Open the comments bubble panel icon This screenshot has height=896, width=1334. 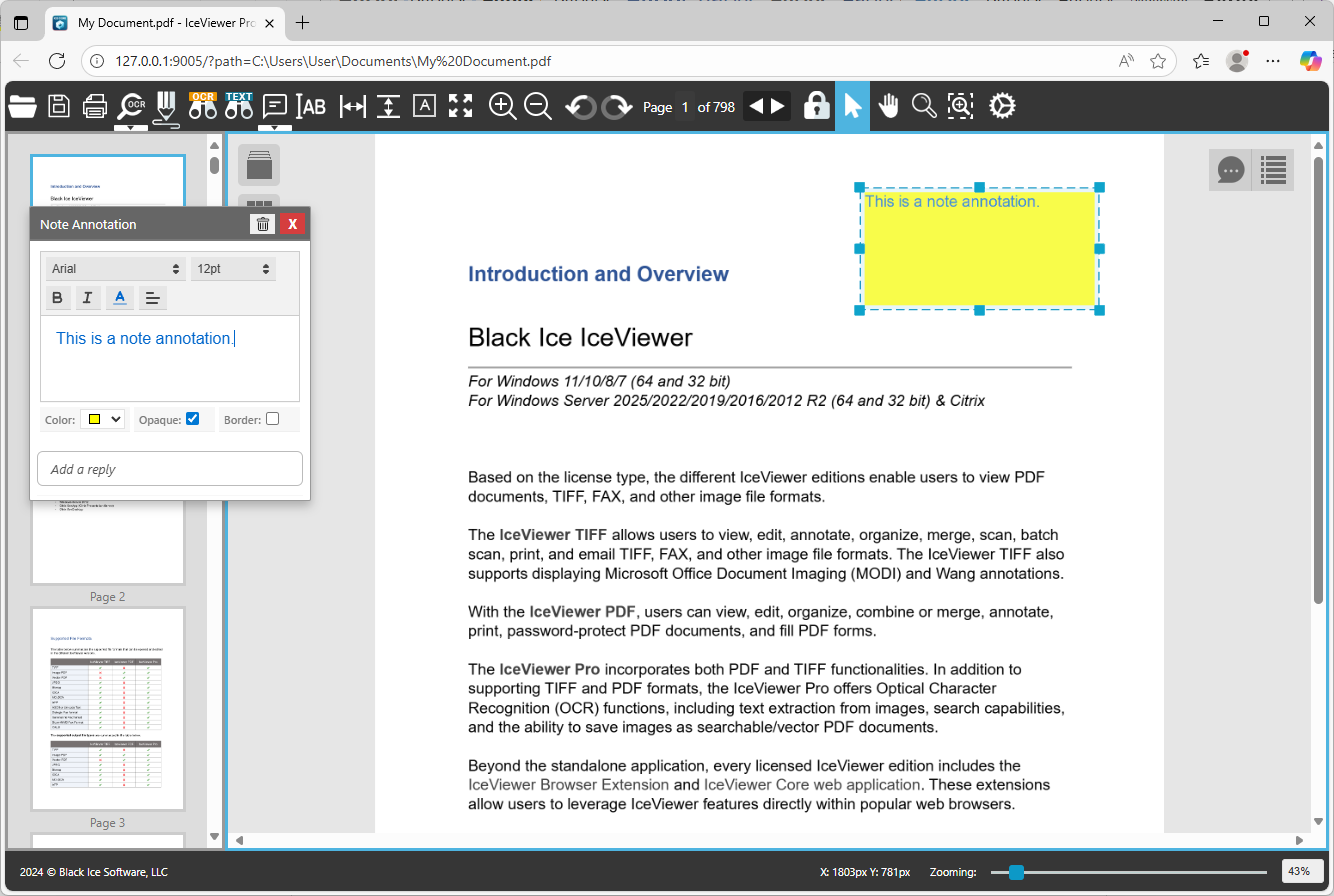point(1231,170)
